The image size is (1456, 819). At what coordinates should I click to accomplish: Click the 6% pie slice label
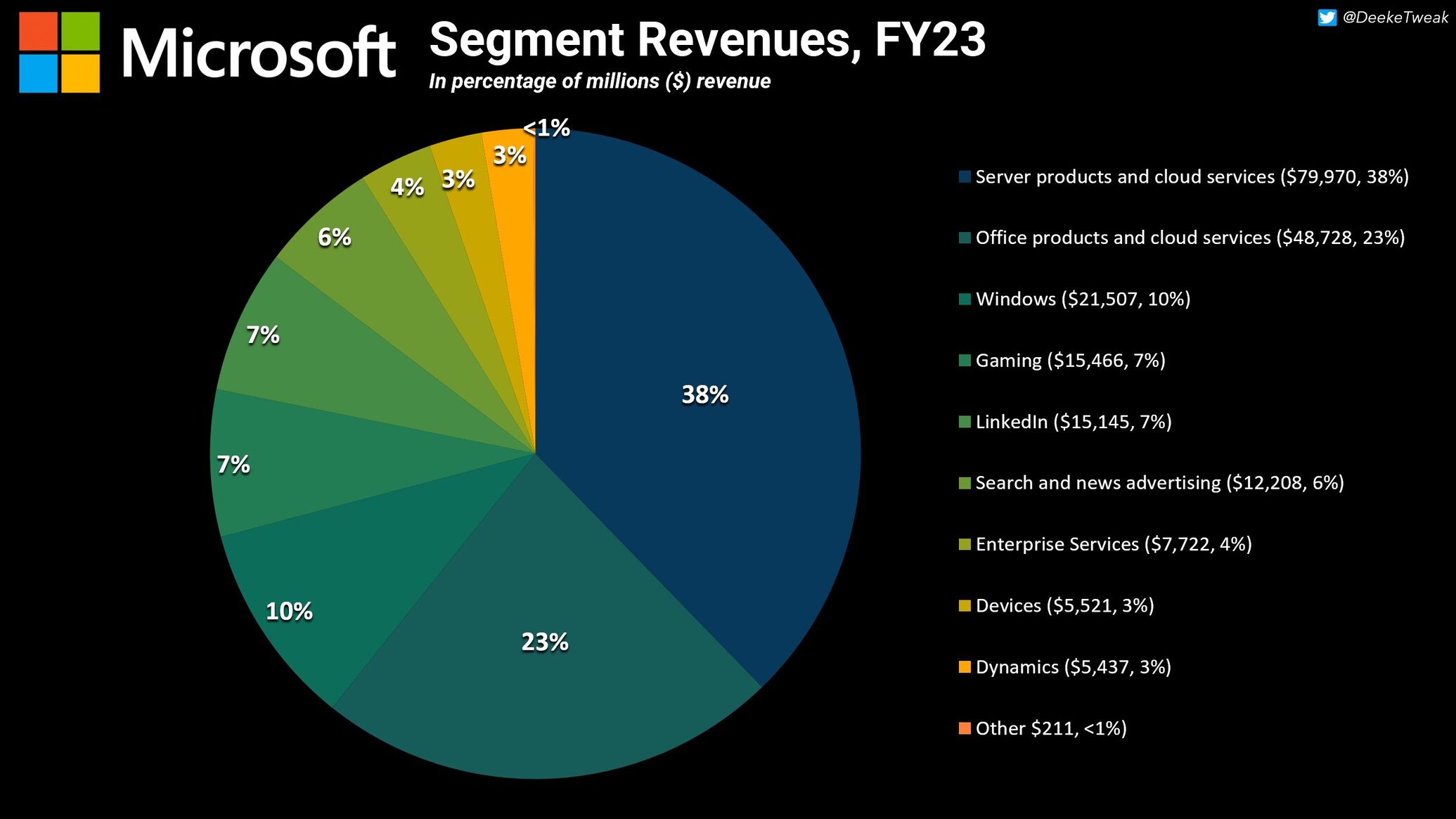coord(335,237)
